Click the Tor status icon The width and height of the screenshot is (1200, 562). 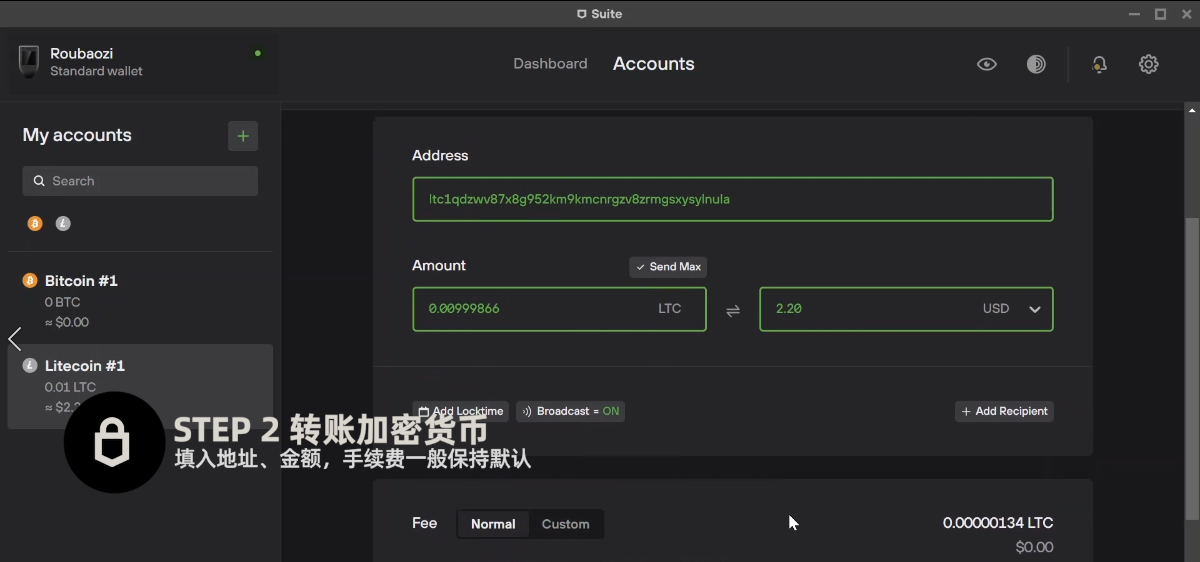[1036, 64]
